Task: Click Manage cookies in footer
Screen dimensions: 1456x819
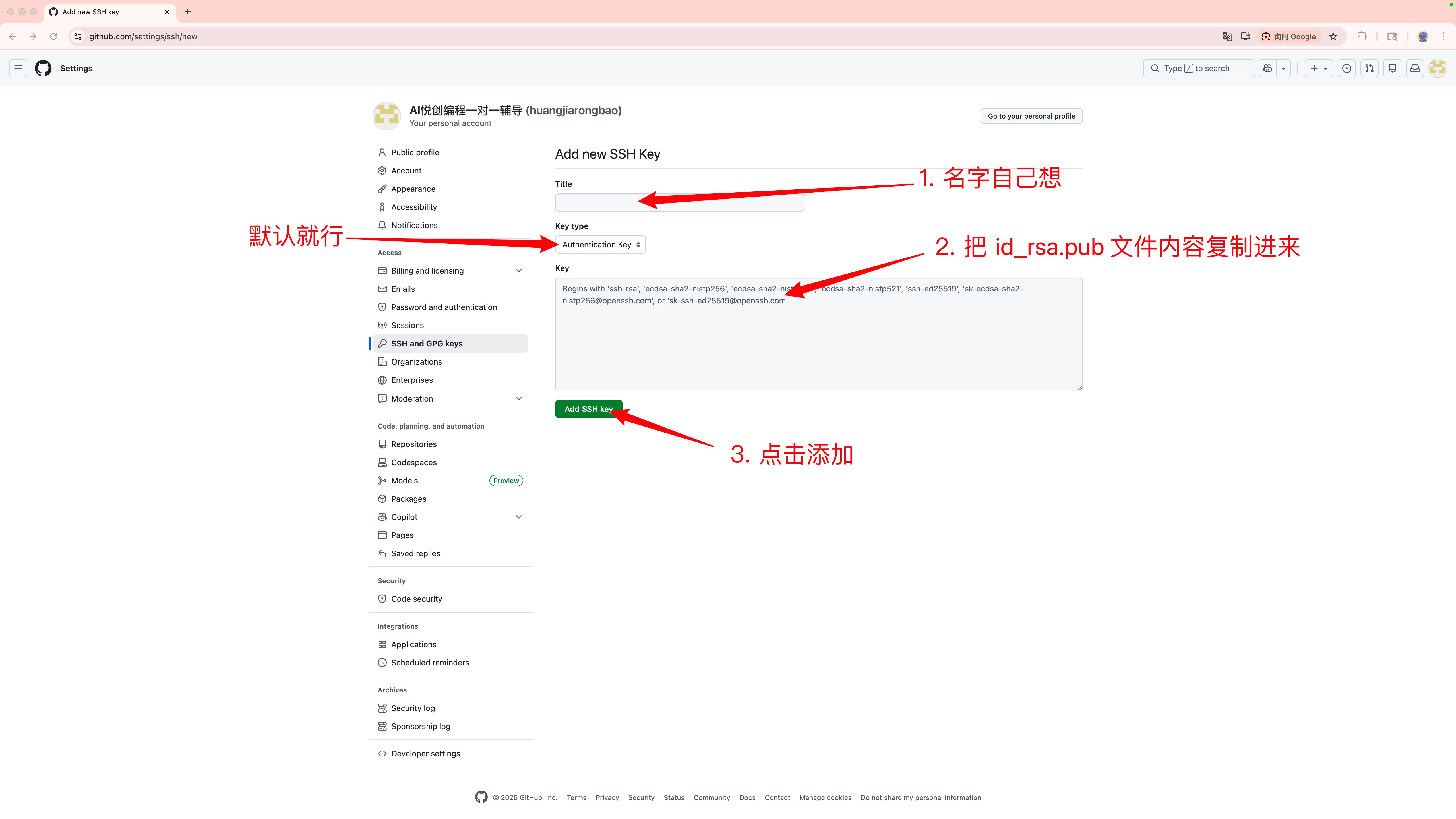Action: tap(825, 797)
